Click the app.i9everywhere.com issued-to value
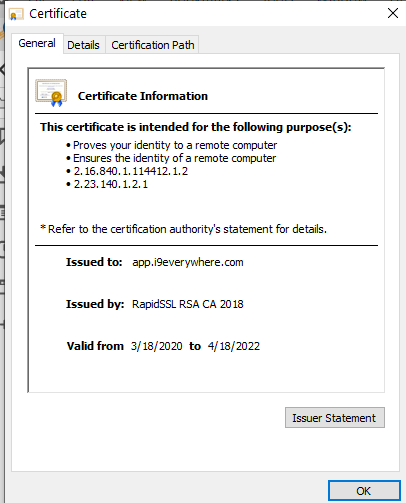This screenshot has height=503, width=406. (188, 262)
